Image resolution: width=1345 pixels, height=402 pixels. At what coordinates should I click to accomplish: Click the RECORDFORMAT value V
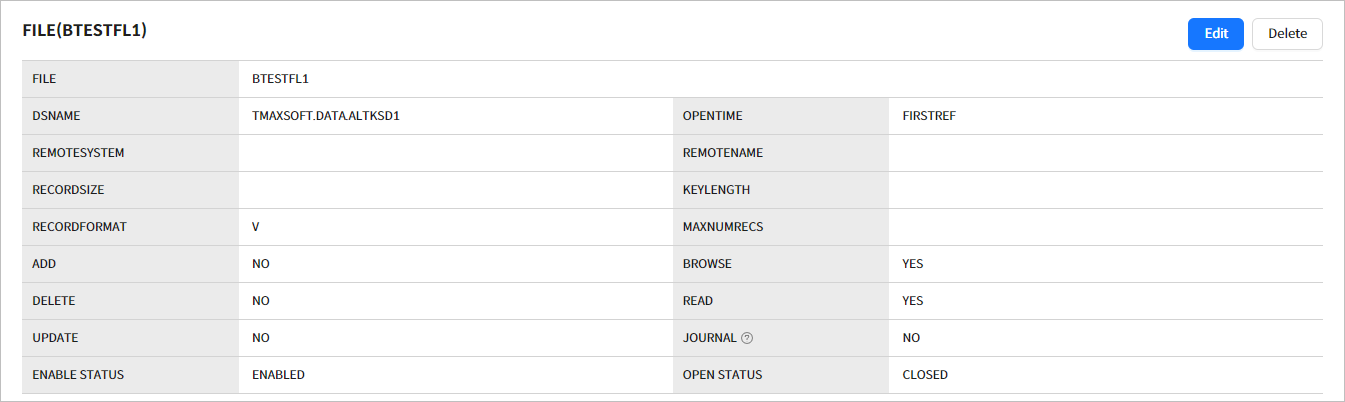[256, 227]
